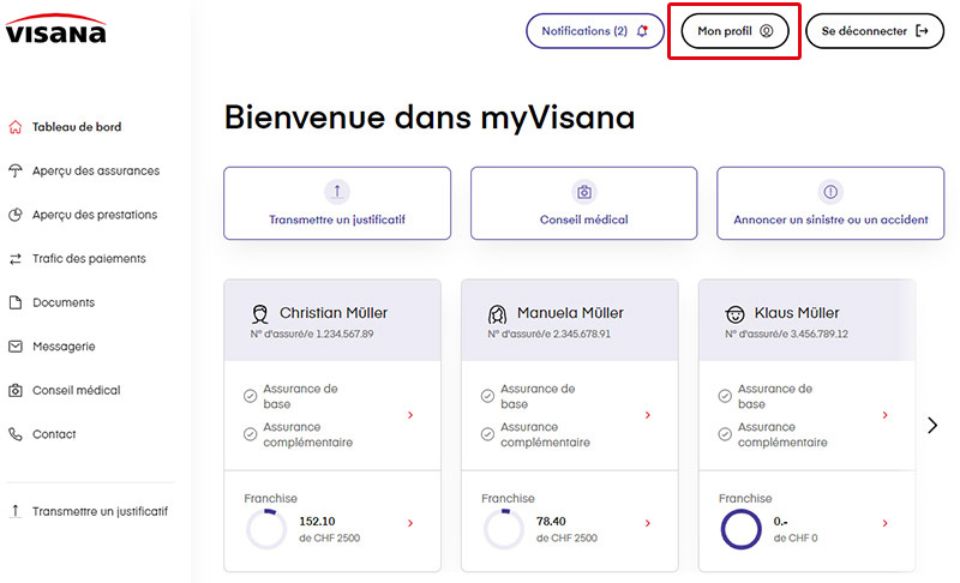This screenshot has height=583, width=960.
Task: Open Mon profil button
Action: click(735, 31)
